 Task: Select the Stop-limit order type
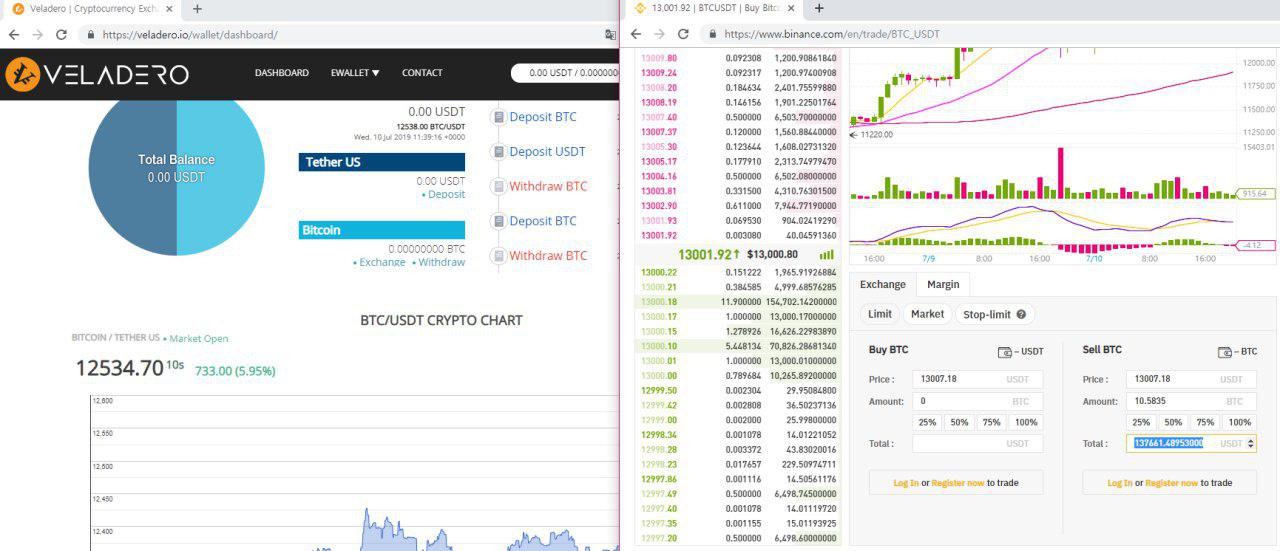click(x=994, y=314)
